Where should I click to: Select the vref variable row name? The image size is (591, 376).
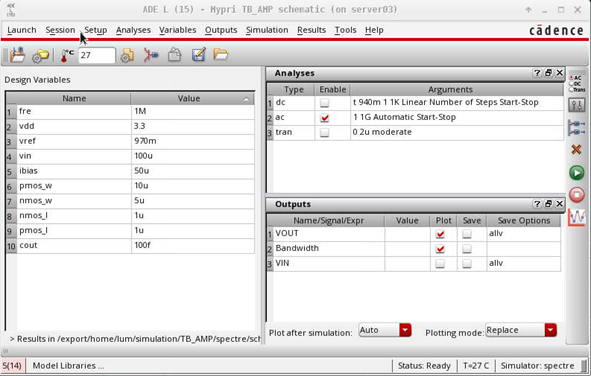coord(74,141)
